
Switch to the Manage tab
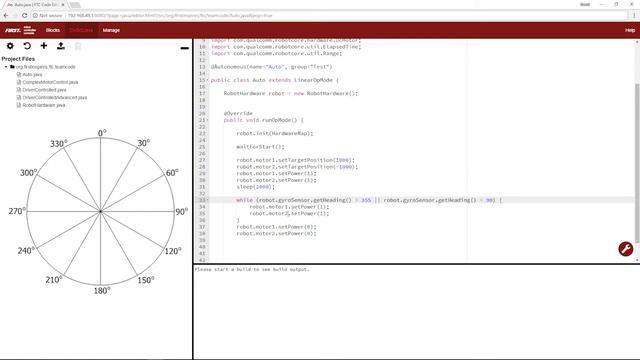click(x=111, y=30)
